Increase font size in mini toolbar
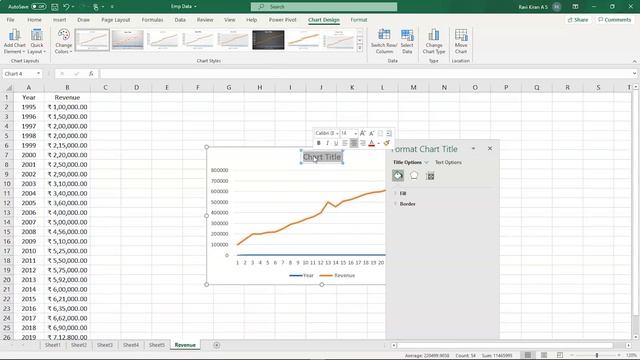 click(362, 133)
